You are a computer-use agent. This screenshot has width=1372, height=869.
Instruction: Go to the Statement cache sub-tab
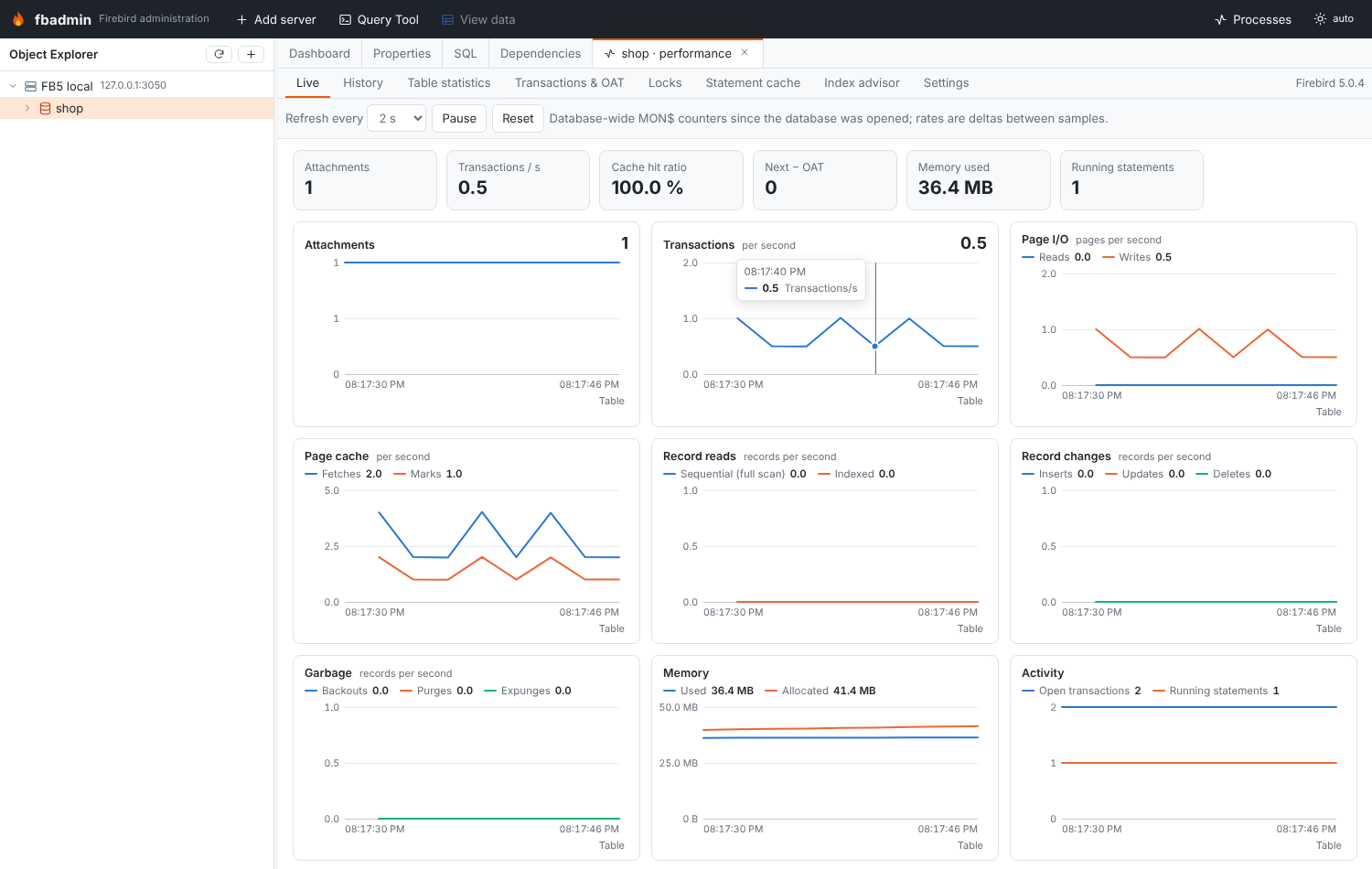click(x=753, y=82)
